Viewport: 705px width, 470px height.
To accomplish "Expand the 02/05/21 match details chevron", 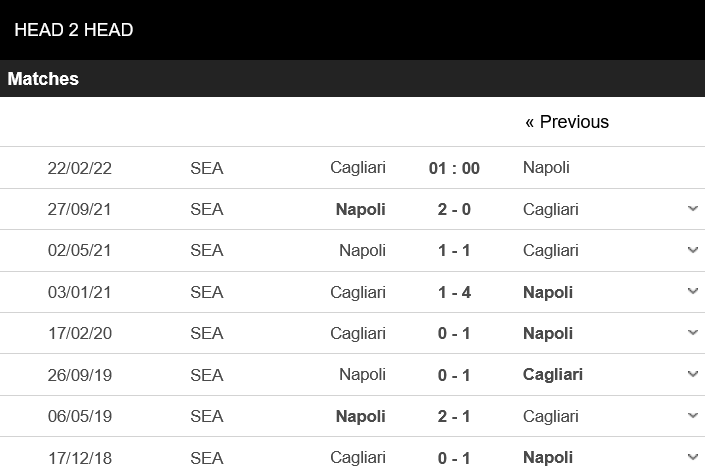I will click(693, 250).
